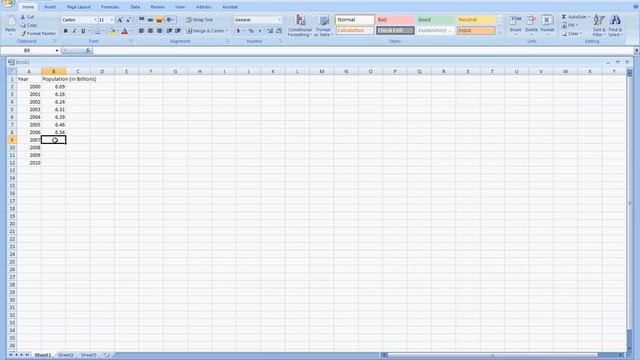Viewport: 640px width, 360px height.
Task: Decrease decimal places
Action: pos(278,31)
